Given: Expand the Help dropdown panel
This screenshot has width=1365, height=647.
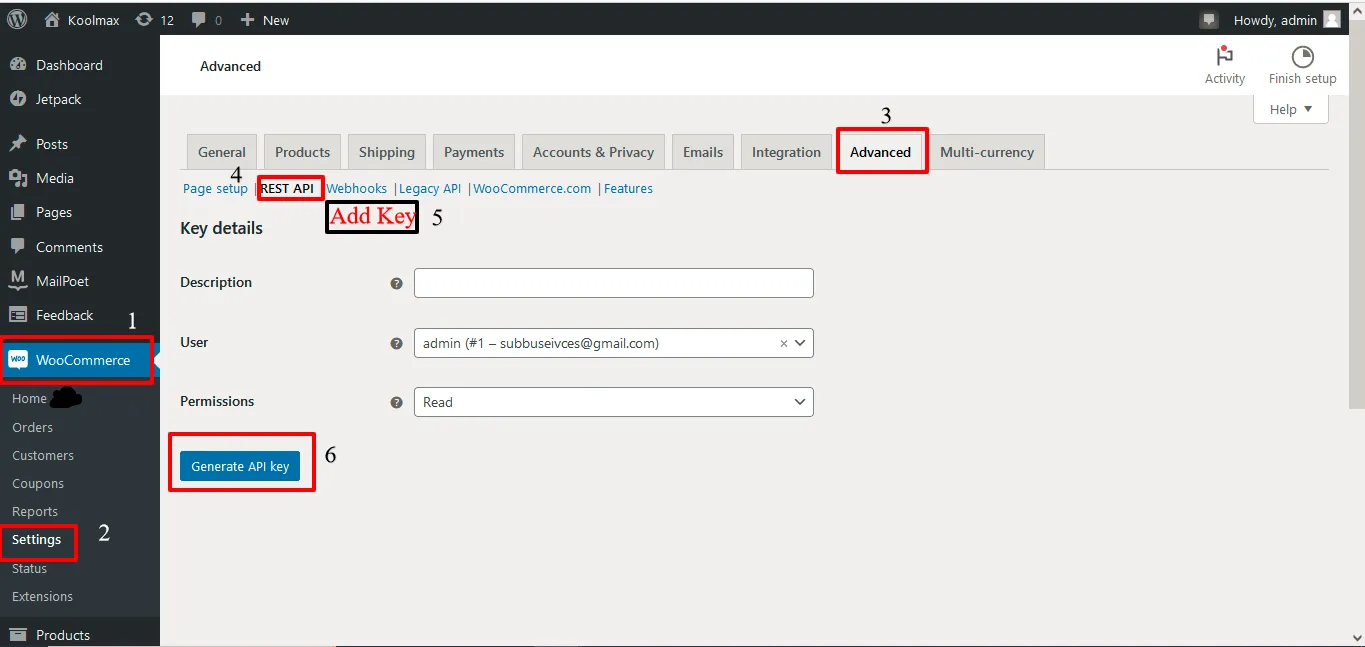Looking at the screenshot, I should (1290, 110).
